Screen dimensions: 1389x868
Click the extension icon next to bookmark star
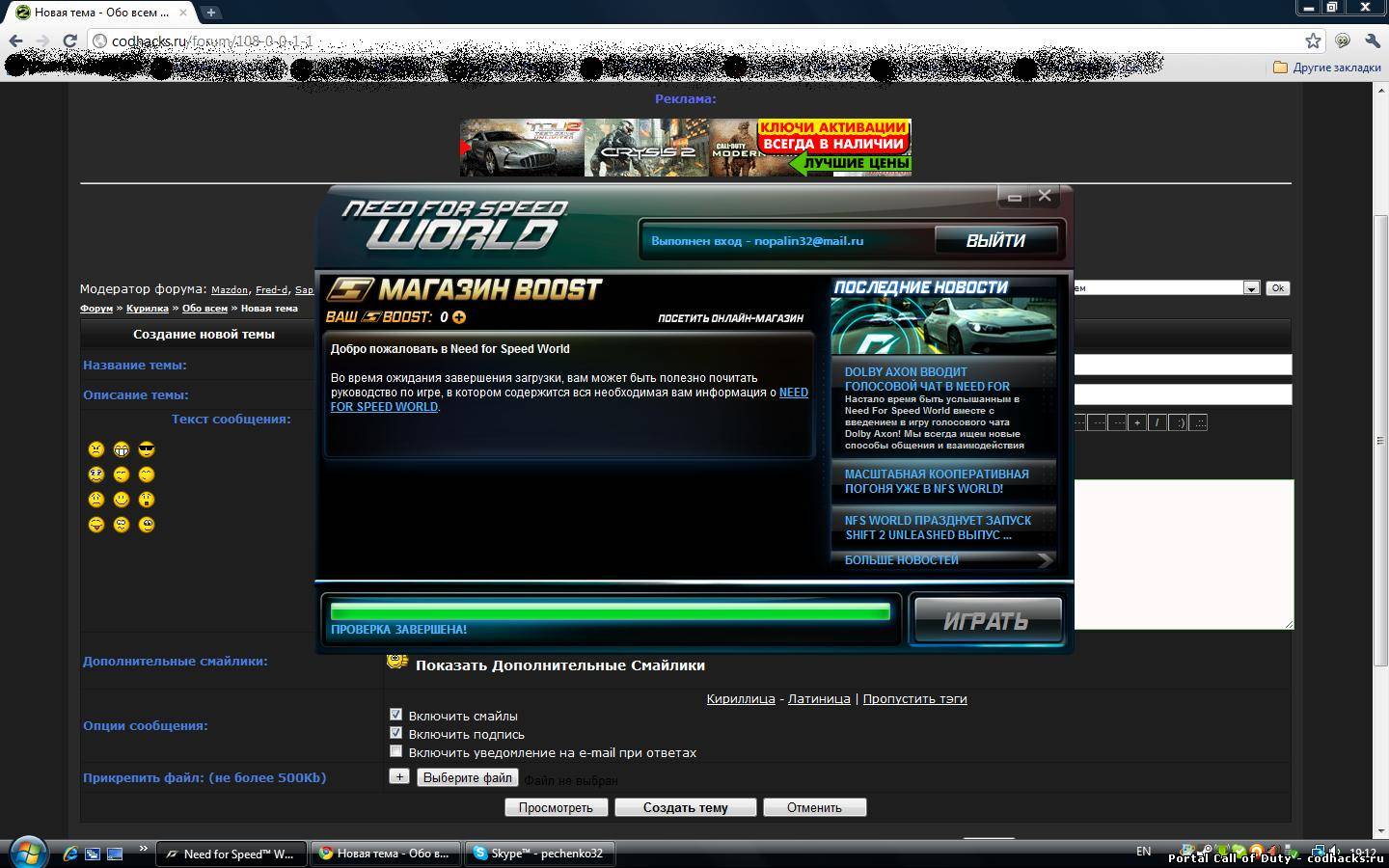(x=1342, y=41)
